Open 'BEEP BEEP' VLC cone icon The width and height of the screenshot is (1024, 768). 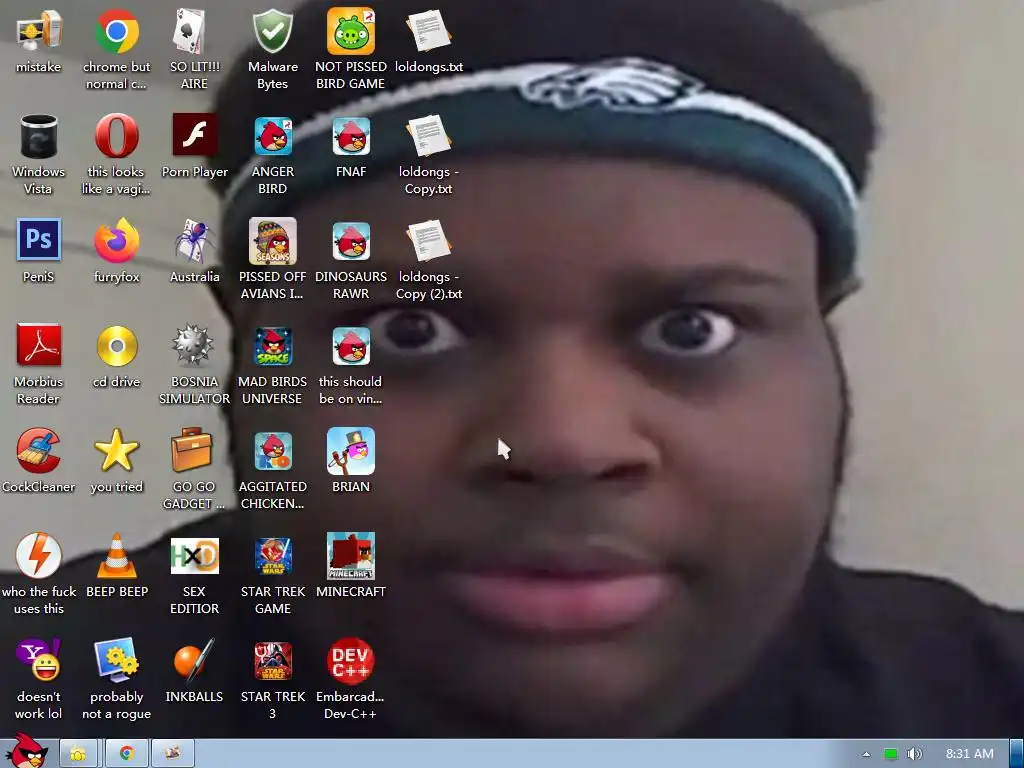coord(116,555)
